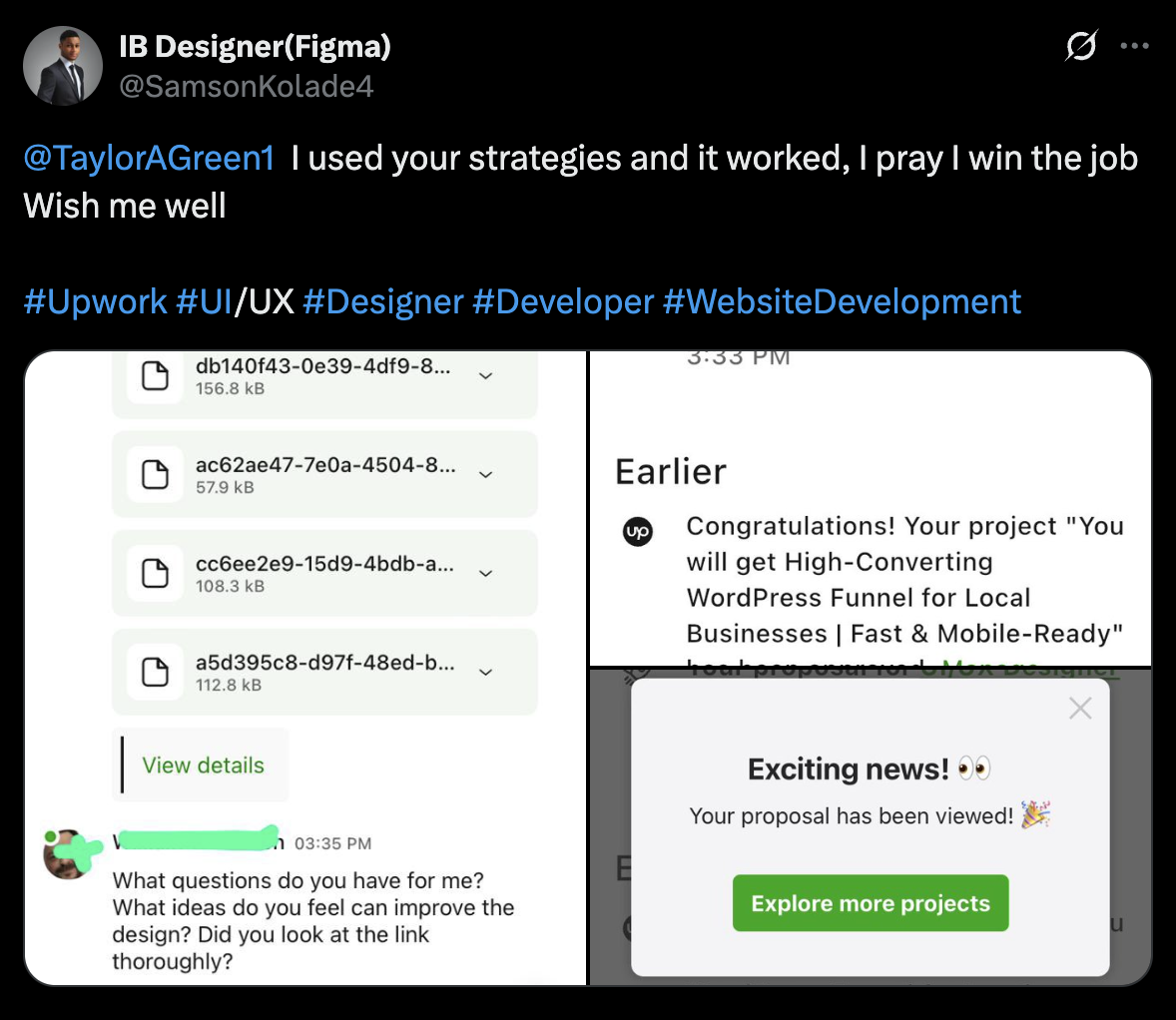
Task: Expand the ac62ae47 file chevron
Action: click(486, 475)
